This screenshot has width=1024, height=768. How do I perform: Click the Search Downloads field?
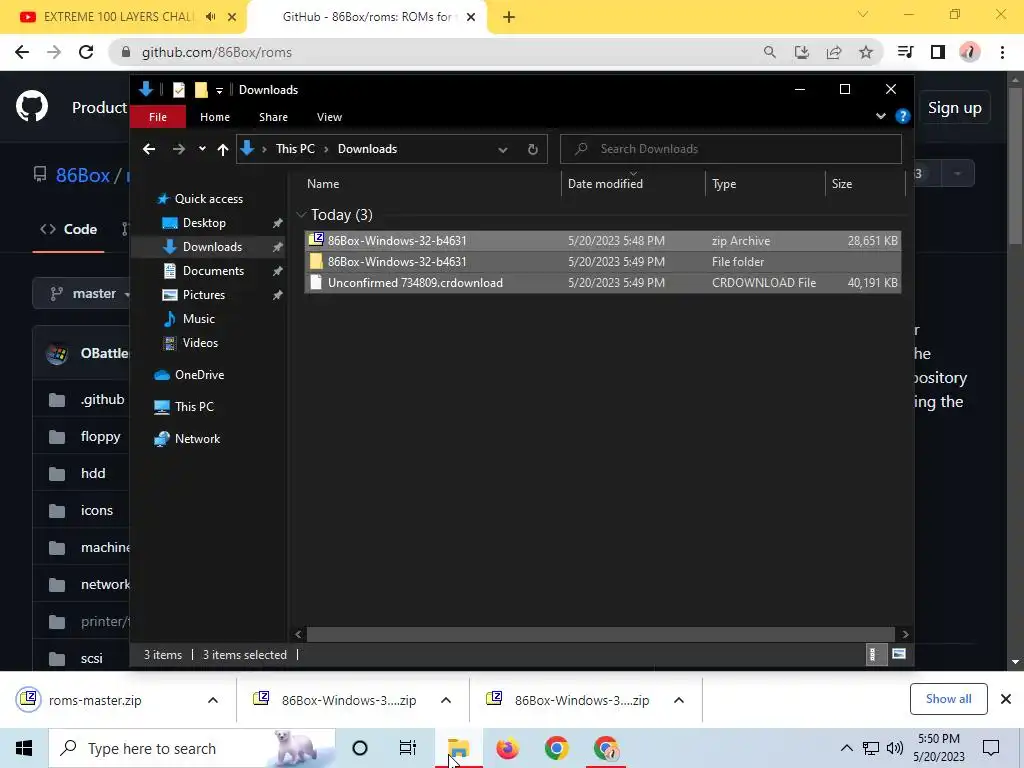click(731, 149)
